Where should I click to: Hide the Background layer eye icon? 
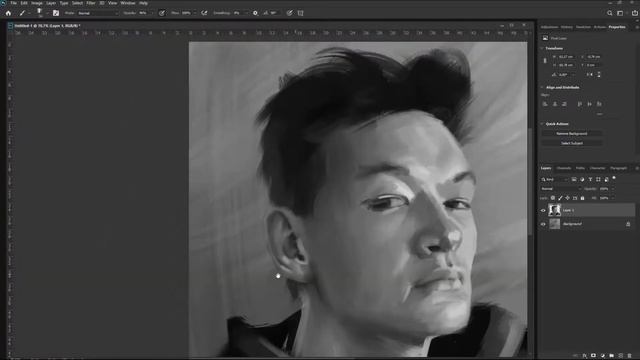tap(543, 224)
